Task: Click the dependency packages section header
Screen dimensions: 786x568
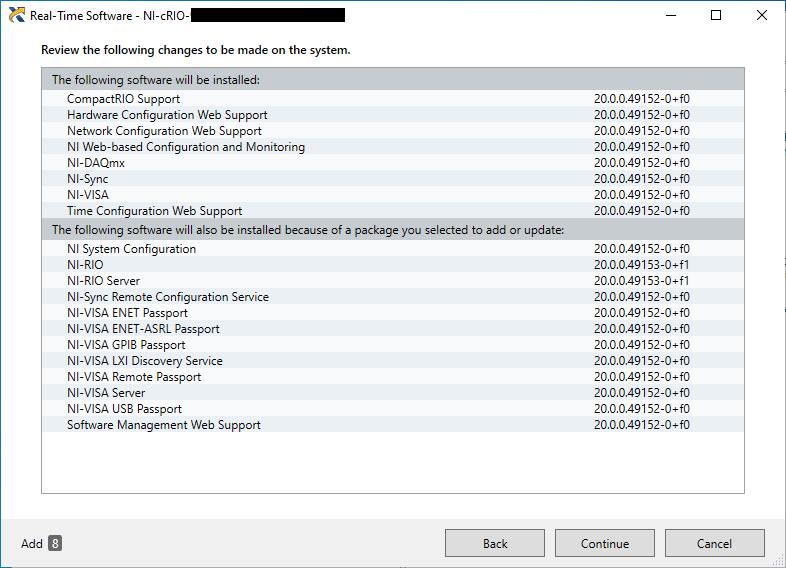Action: (x=308, y=230)
